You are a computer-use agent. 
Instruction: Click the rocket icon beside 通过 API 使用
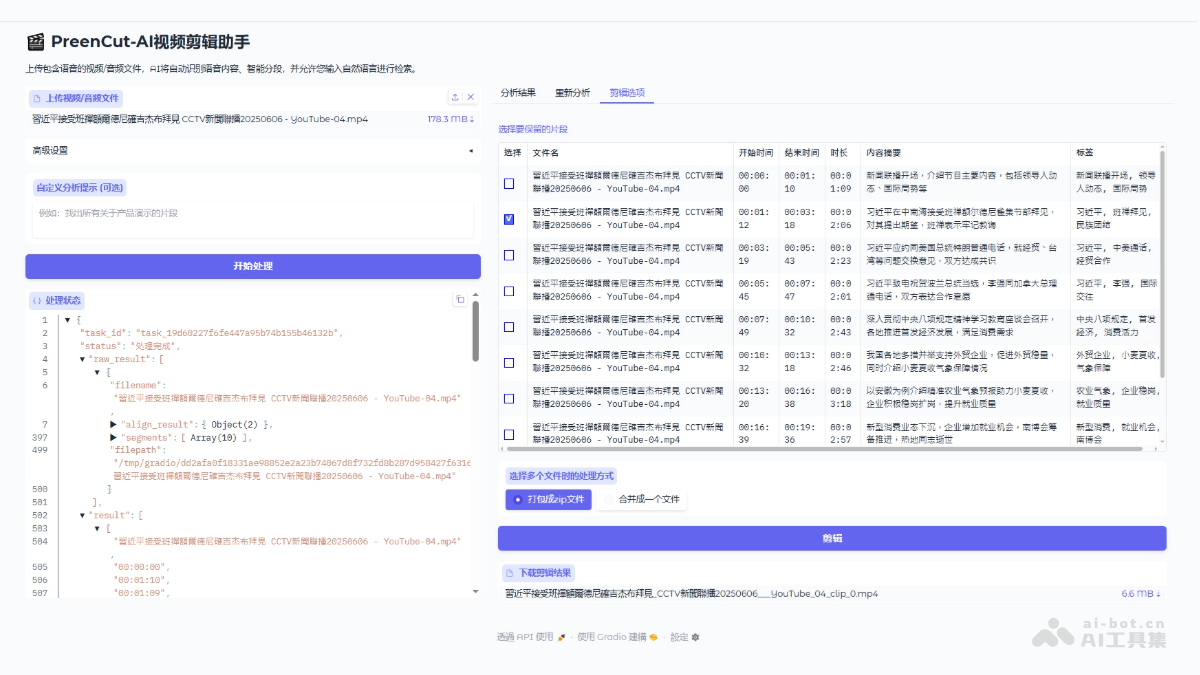click(561, 637)
